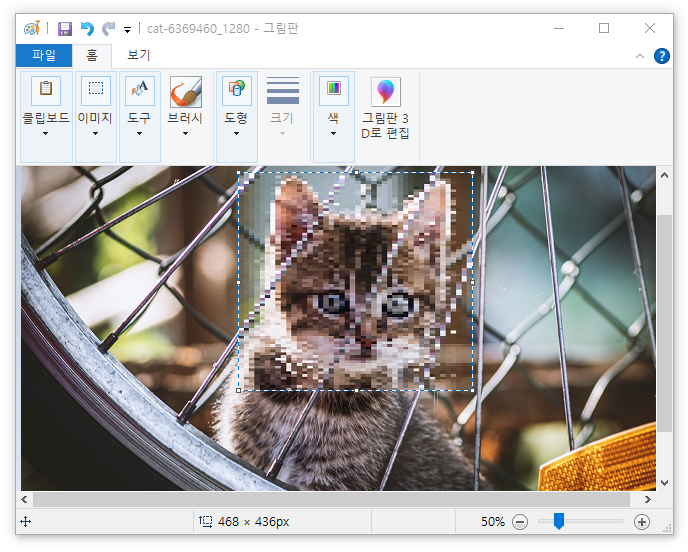Click the 도구 tools icon
688x552 pixels.
(140, 90)
